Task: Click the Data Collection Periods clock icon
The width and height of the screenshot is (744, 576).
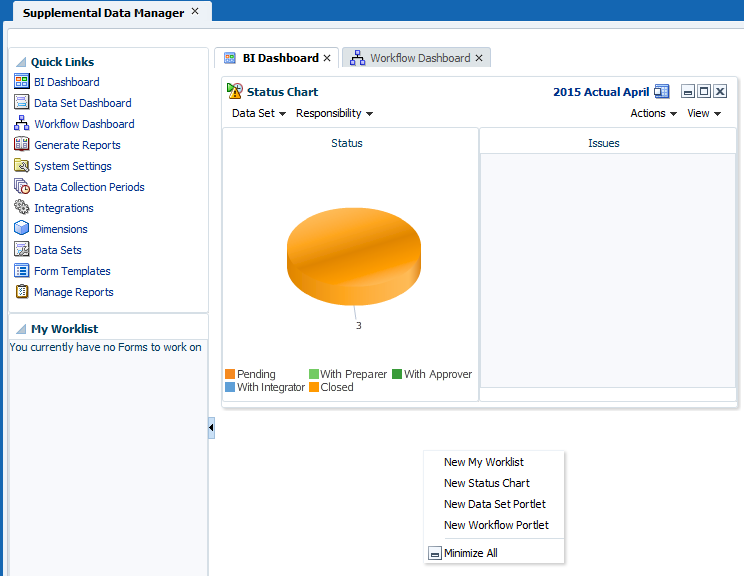Action: pos(21,186)
